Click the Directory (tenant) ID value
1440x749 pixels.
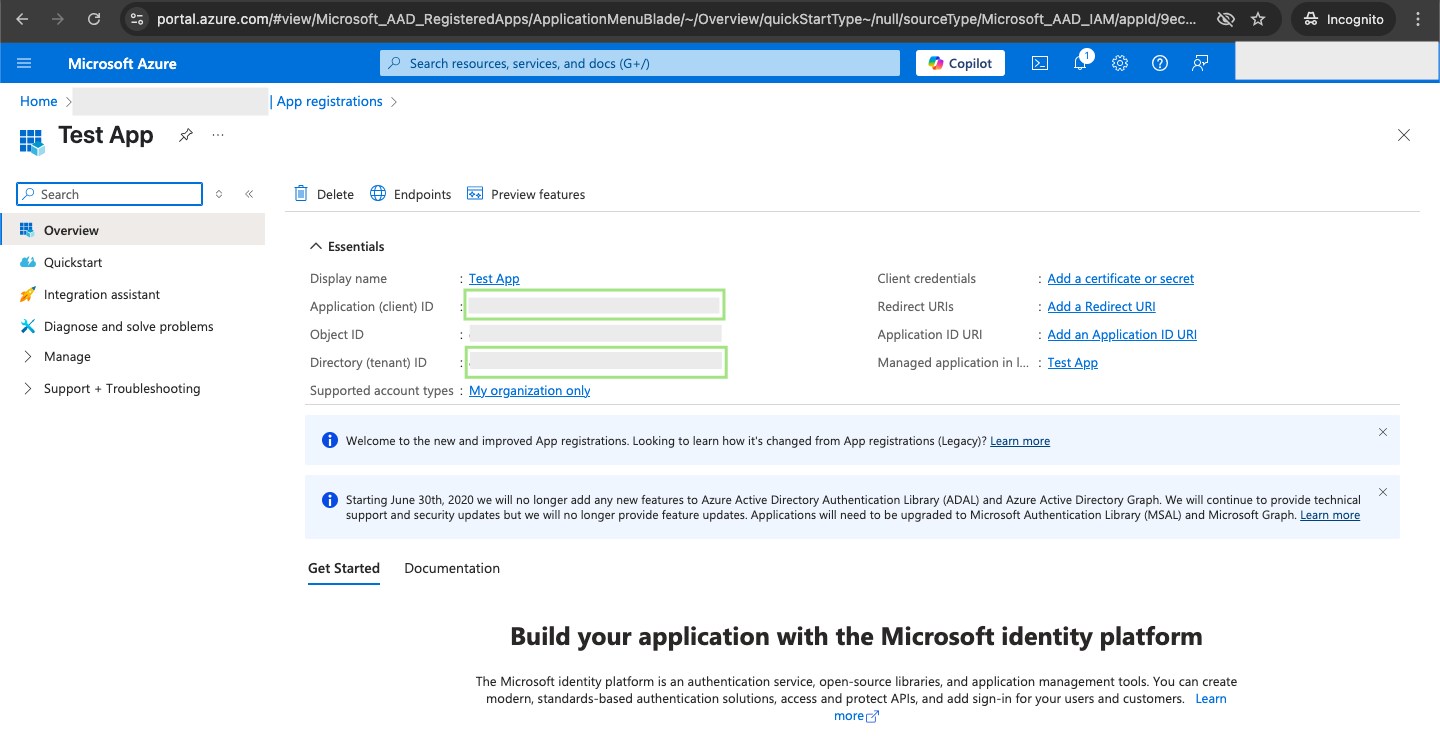click(x=596, y=361)
